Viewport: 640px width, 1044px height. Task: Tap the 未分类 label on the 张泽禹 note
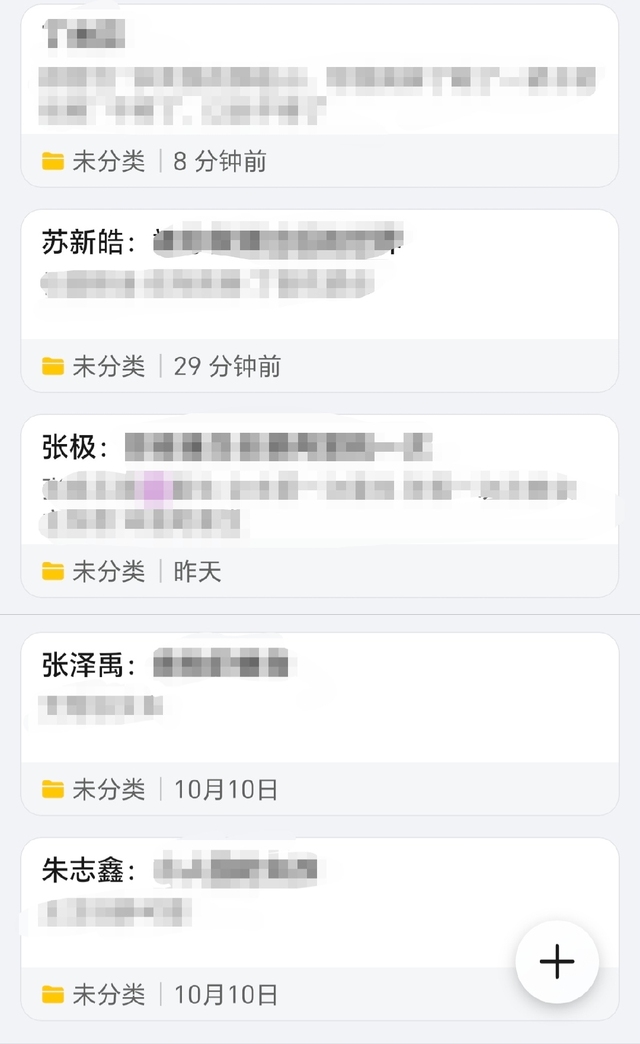pyautogui.click(x=108, y=790)
